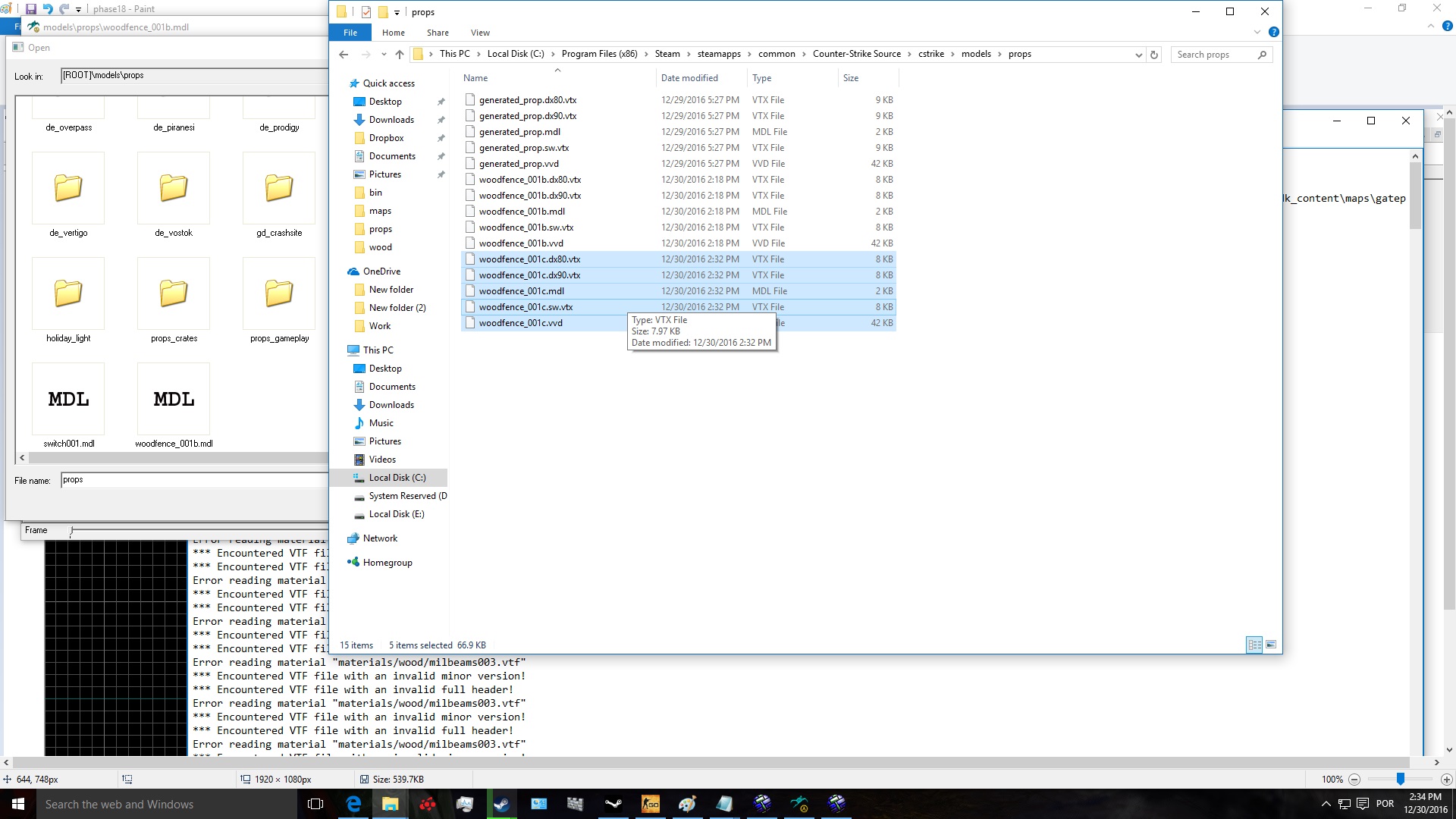Click the Look in path box
Image resolution: width=1456 pixels, height=819 pixels.
pos(194,75)
